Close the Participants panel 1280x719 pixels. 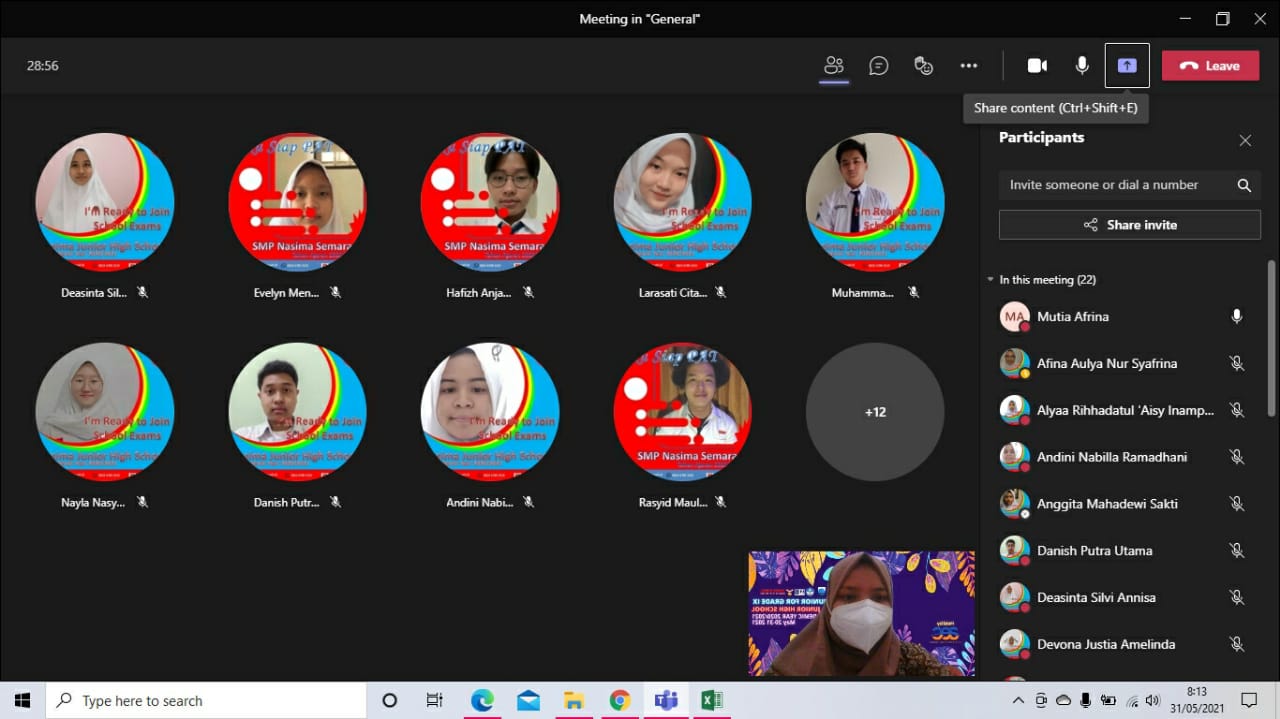(x=1245, y=141)
